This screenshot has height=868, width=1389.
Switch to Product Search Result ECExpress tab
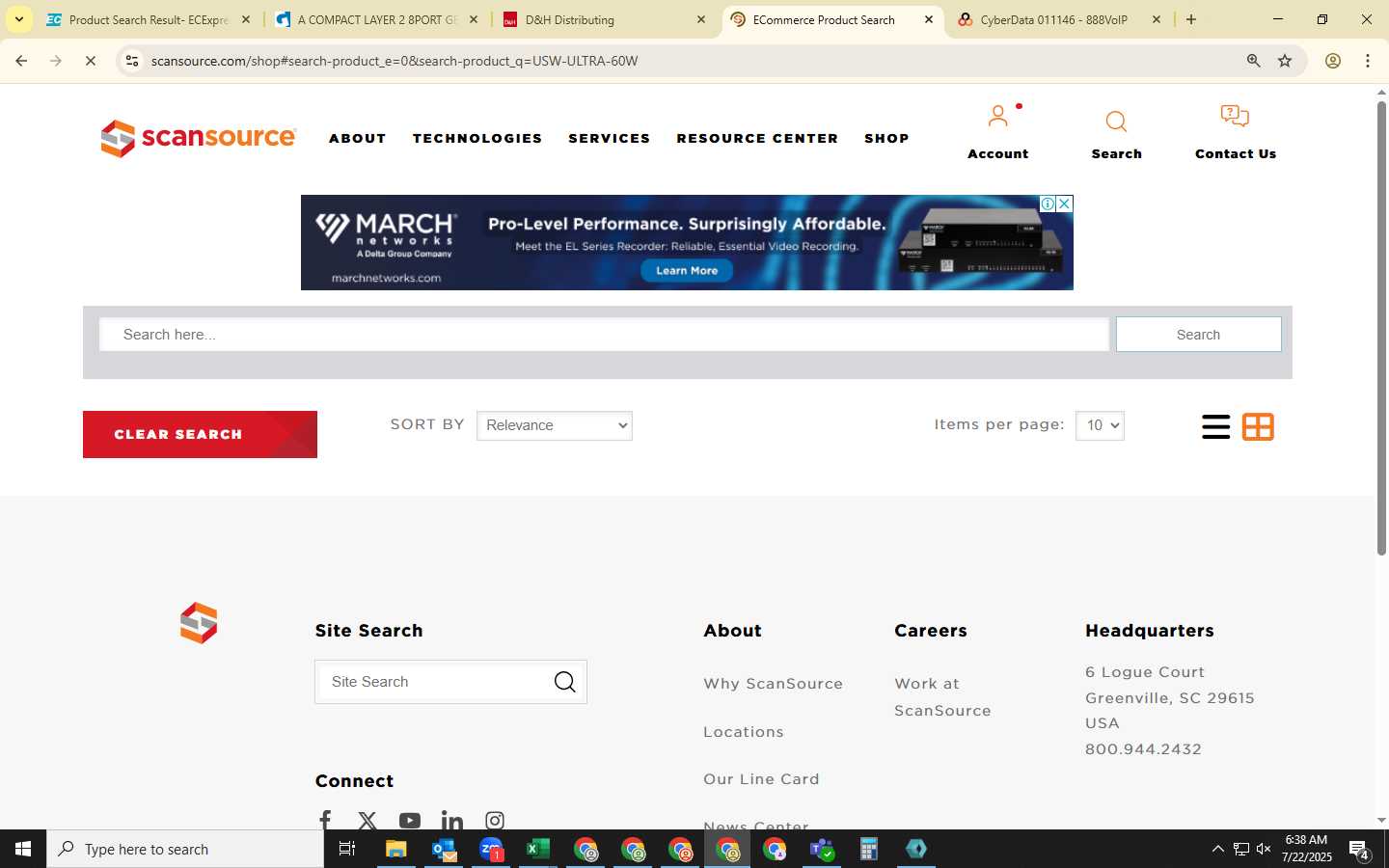click(149, 19)
